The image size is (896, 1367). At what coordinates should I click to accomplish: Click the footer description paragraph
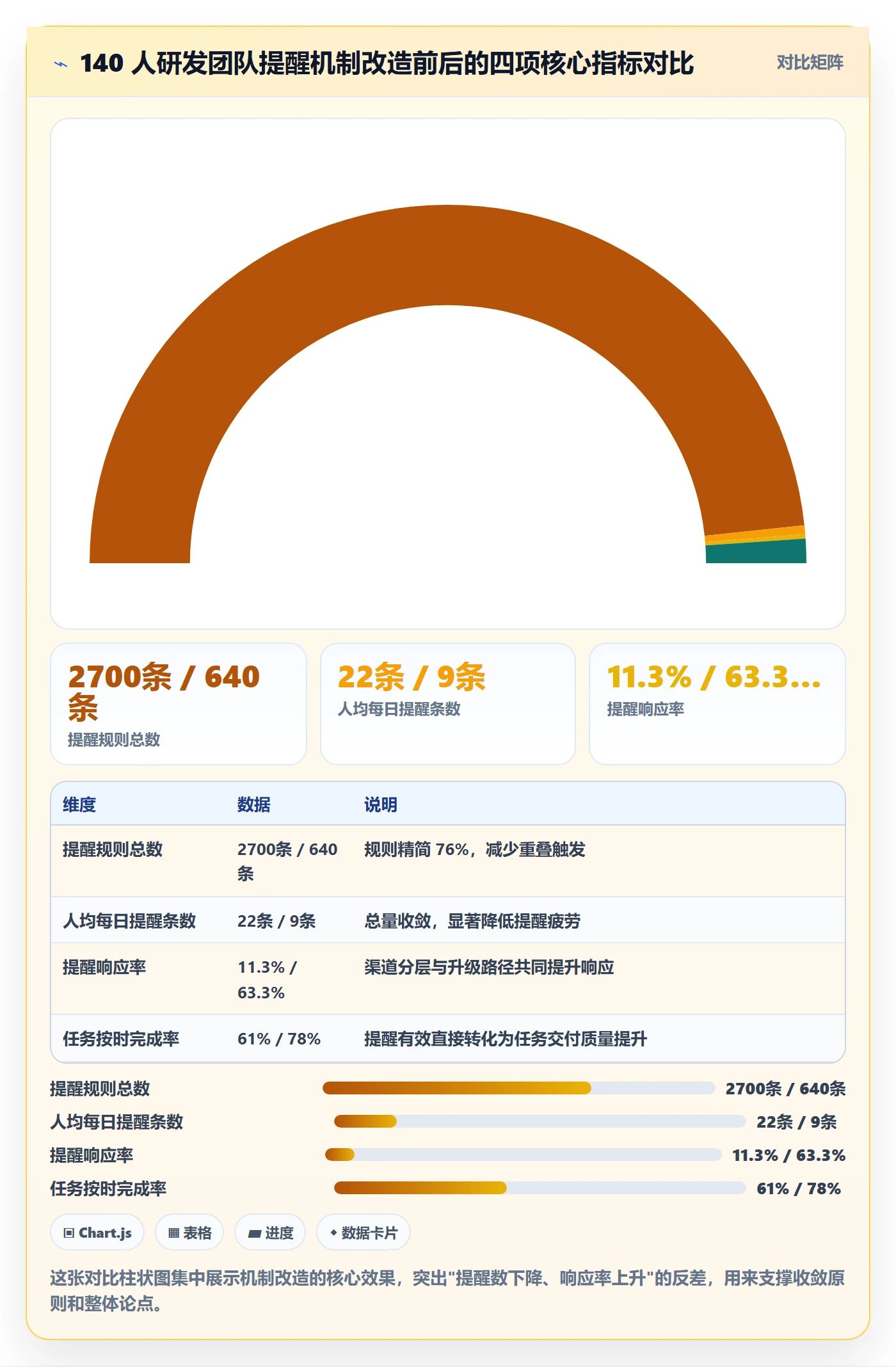448,1290
